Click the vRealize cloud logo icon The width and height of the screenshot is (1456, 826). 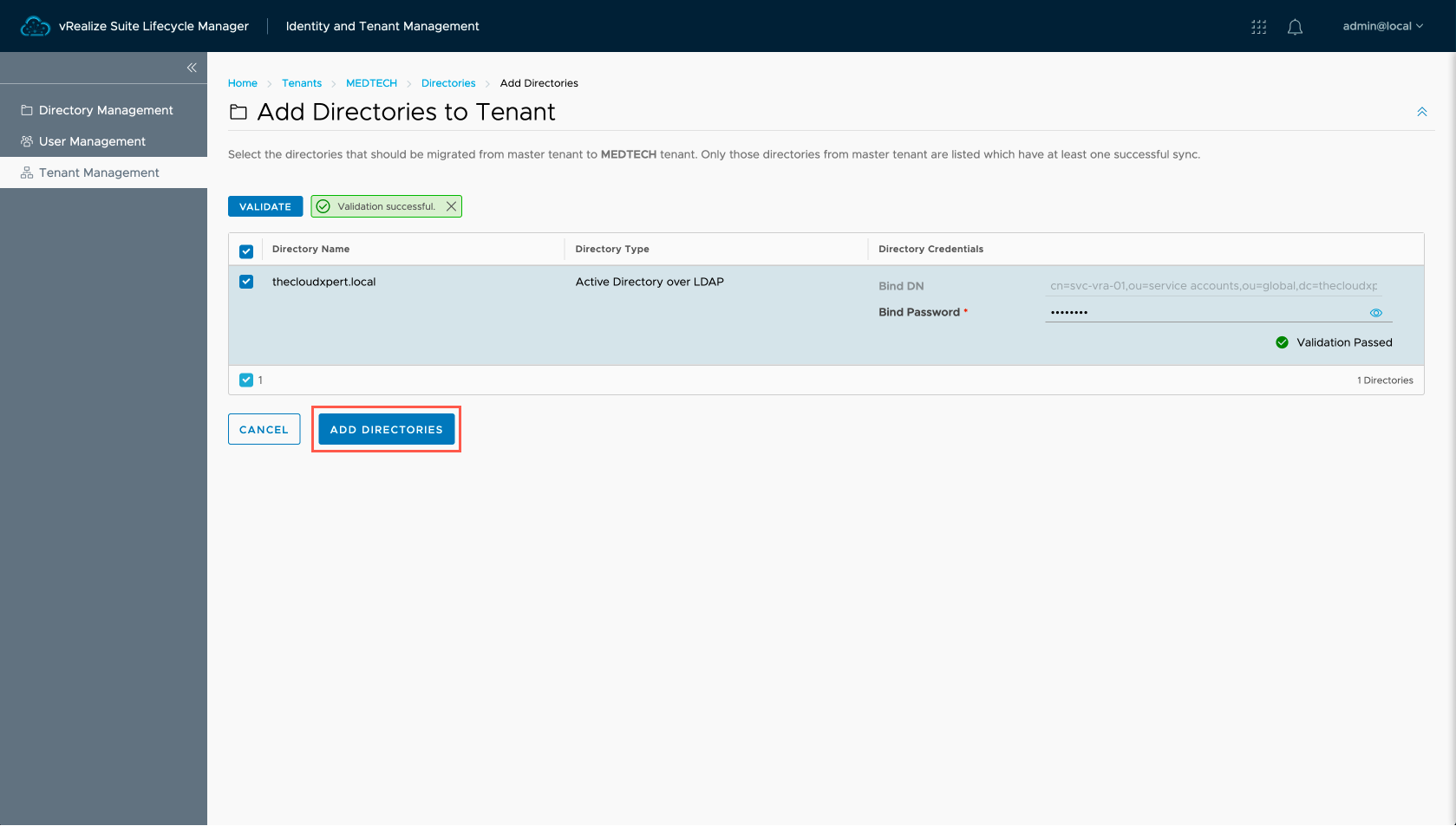(36, 27)
